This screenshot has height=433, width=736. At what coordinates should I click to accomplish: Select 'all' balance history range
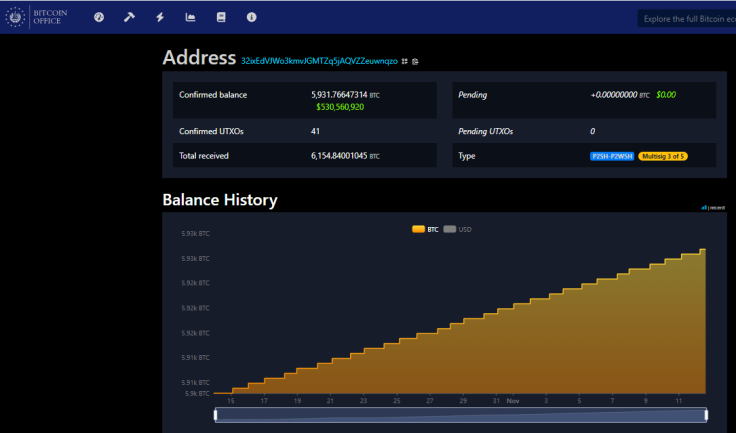(x=704, y=208)
